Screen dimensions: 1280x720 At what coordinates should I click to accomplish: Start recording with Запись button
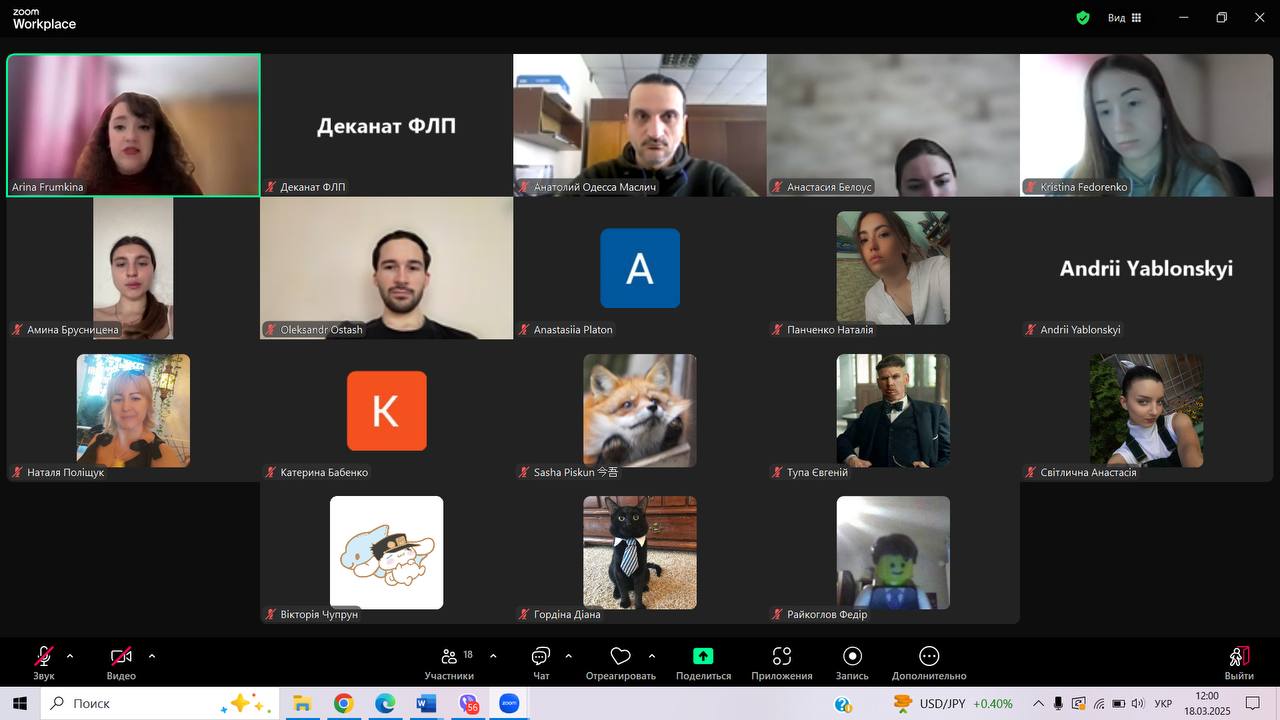tap(852, 663)
